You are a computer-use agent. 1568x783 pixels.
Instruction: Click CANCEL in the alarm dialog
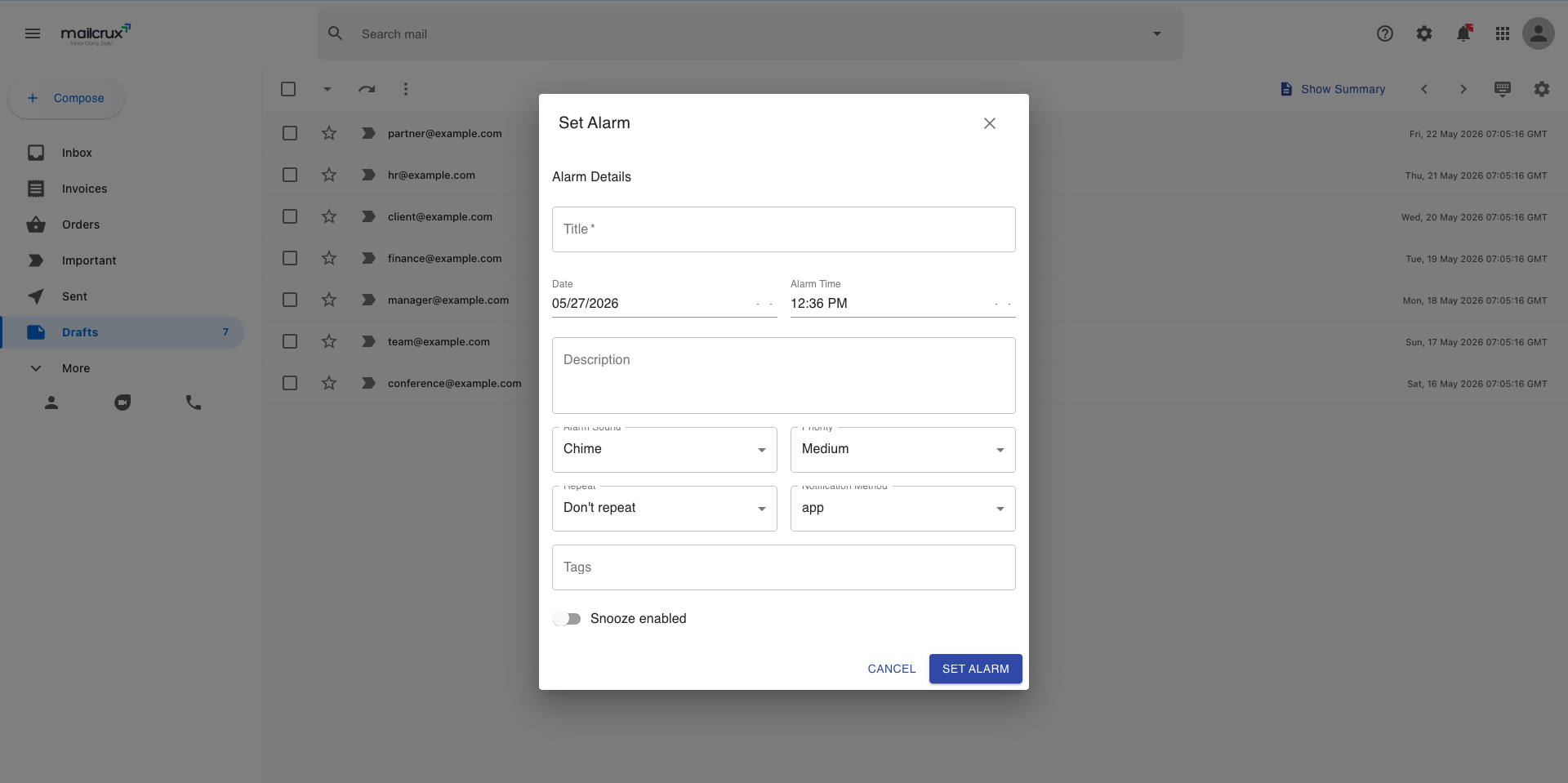[892, 669]
